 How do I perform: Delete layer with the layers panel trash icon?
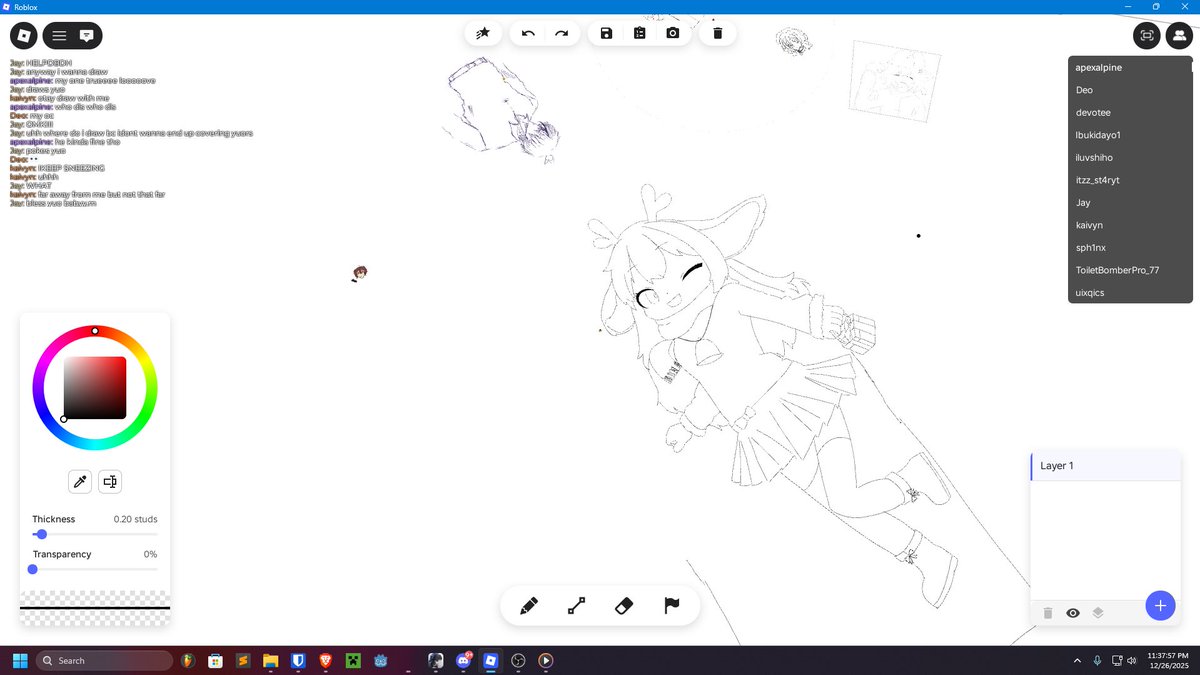[1048, 613]
